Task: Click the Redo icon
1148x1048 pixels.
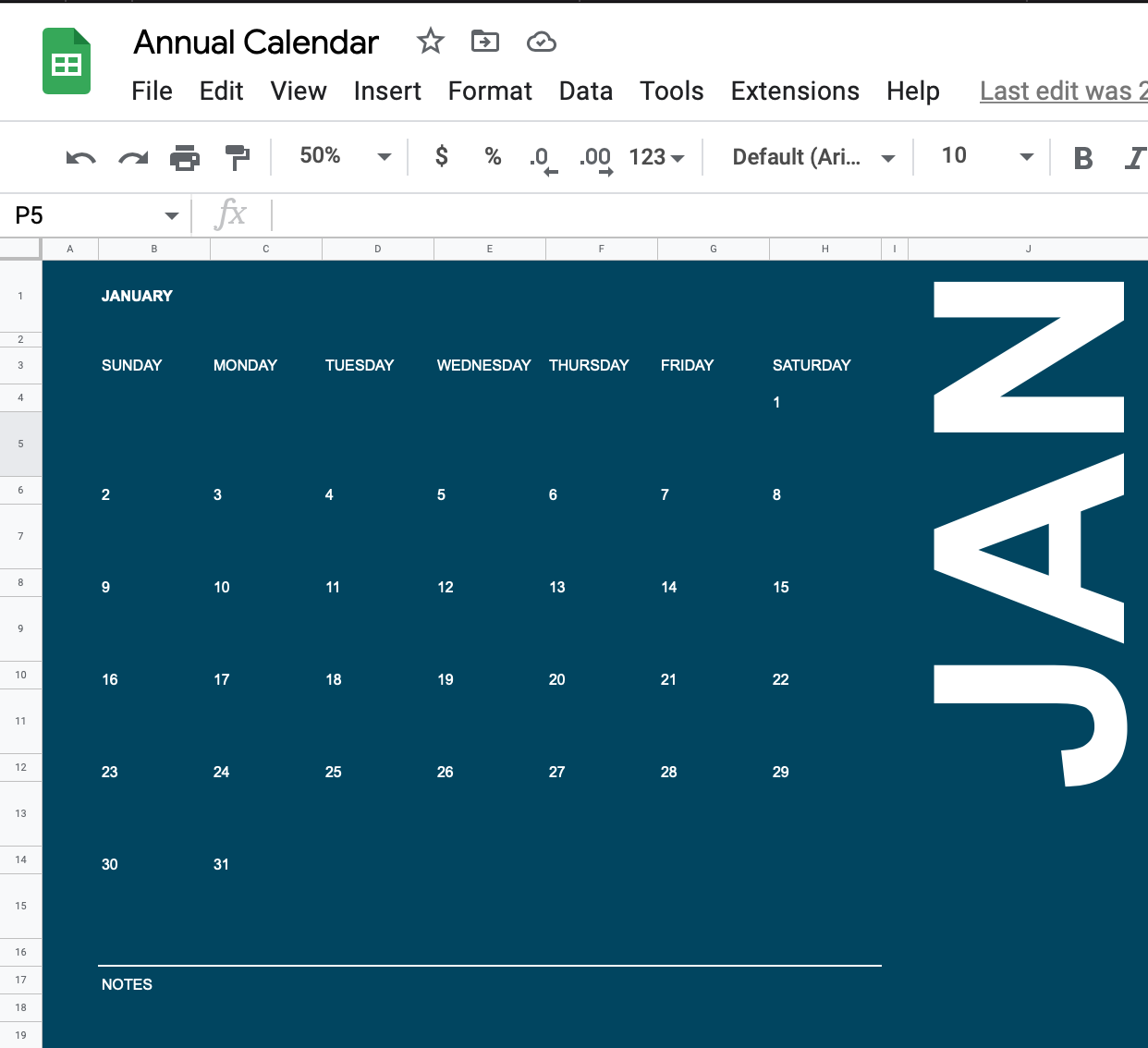Action: pos(132,156)
